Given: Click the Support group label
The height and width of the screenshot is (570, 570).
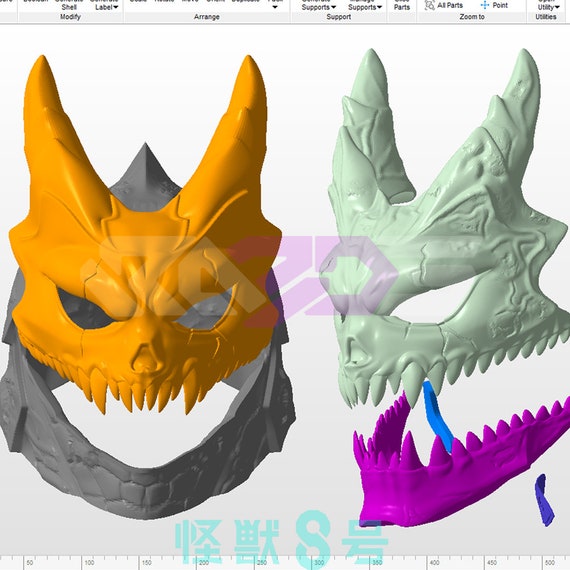Looking at the screenshot, I should coord(338,17).
